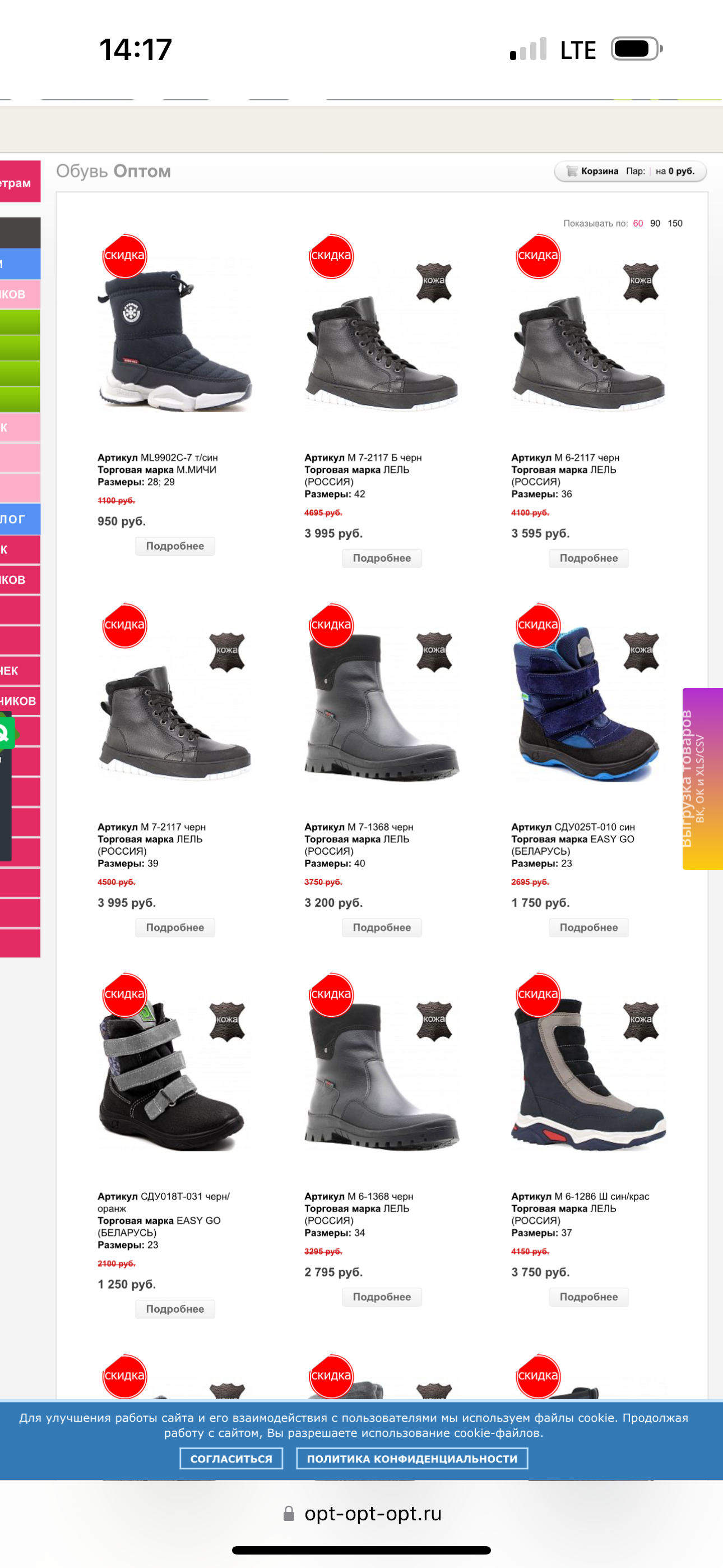The image size is (723, 1568).
Task: Accept cookies with СОГЛАСИТЬСЯ button
Action: pos(231,1459)
